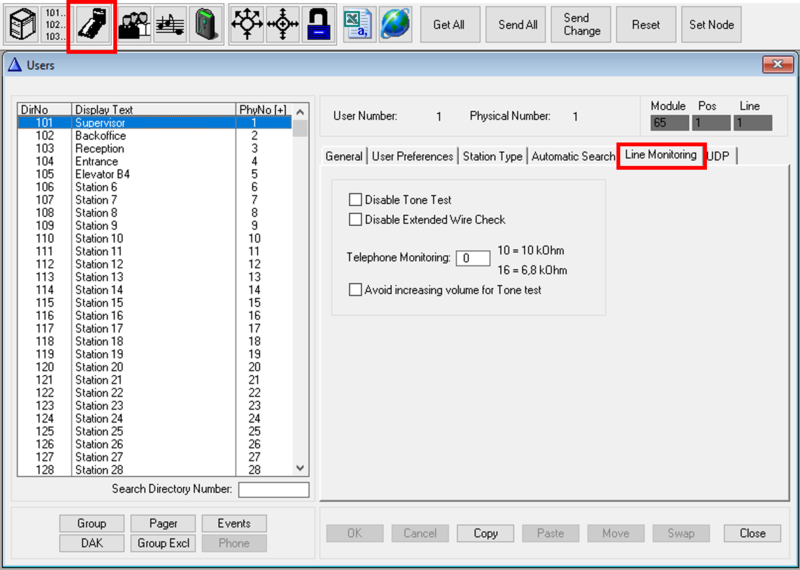Open the Directory numbers 101 102 103 icon
The width and height of the screenshot is (800, 570).
pos(55,24)
